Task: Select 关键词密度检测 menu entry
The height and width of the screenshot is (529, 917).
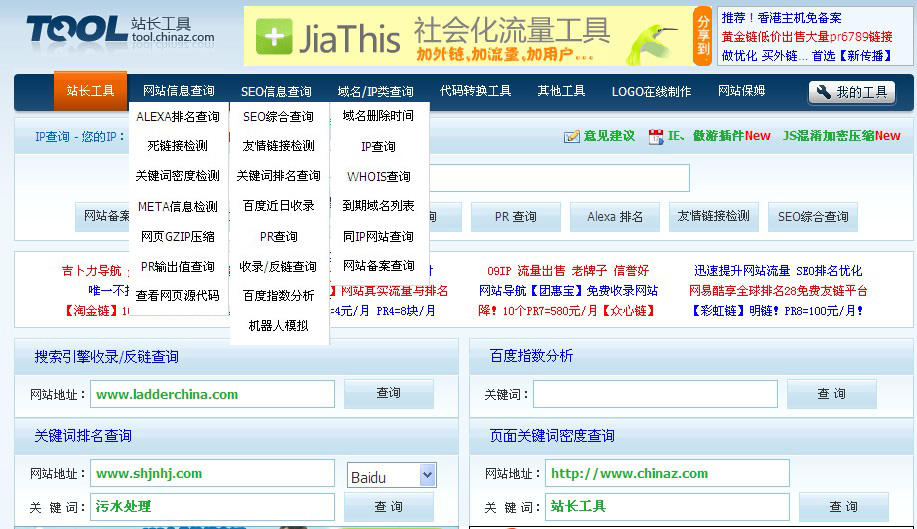Action: (x=178, y=175)
